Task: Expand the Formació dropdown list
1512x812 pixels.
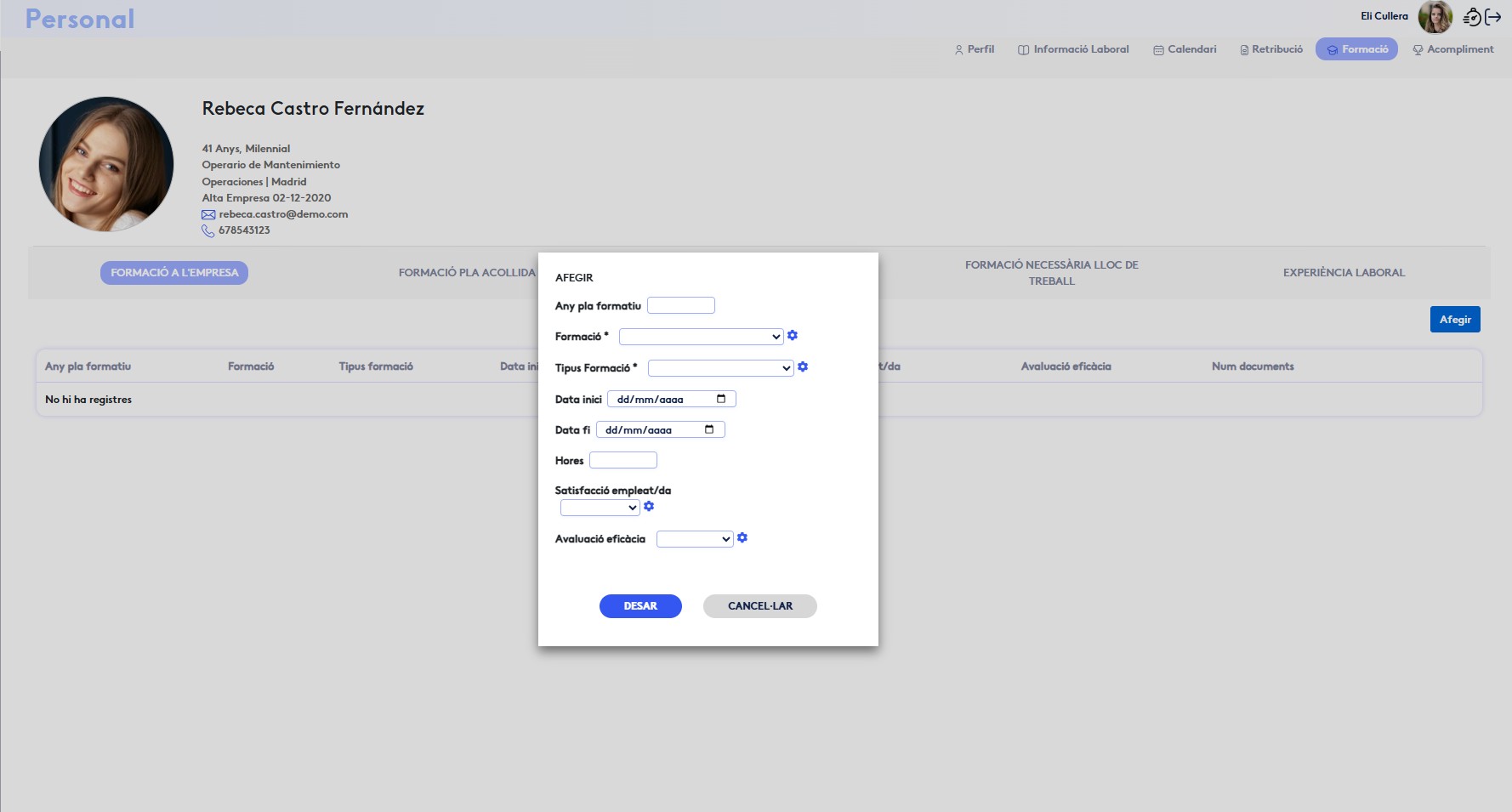Action: (x=701, y=337)
